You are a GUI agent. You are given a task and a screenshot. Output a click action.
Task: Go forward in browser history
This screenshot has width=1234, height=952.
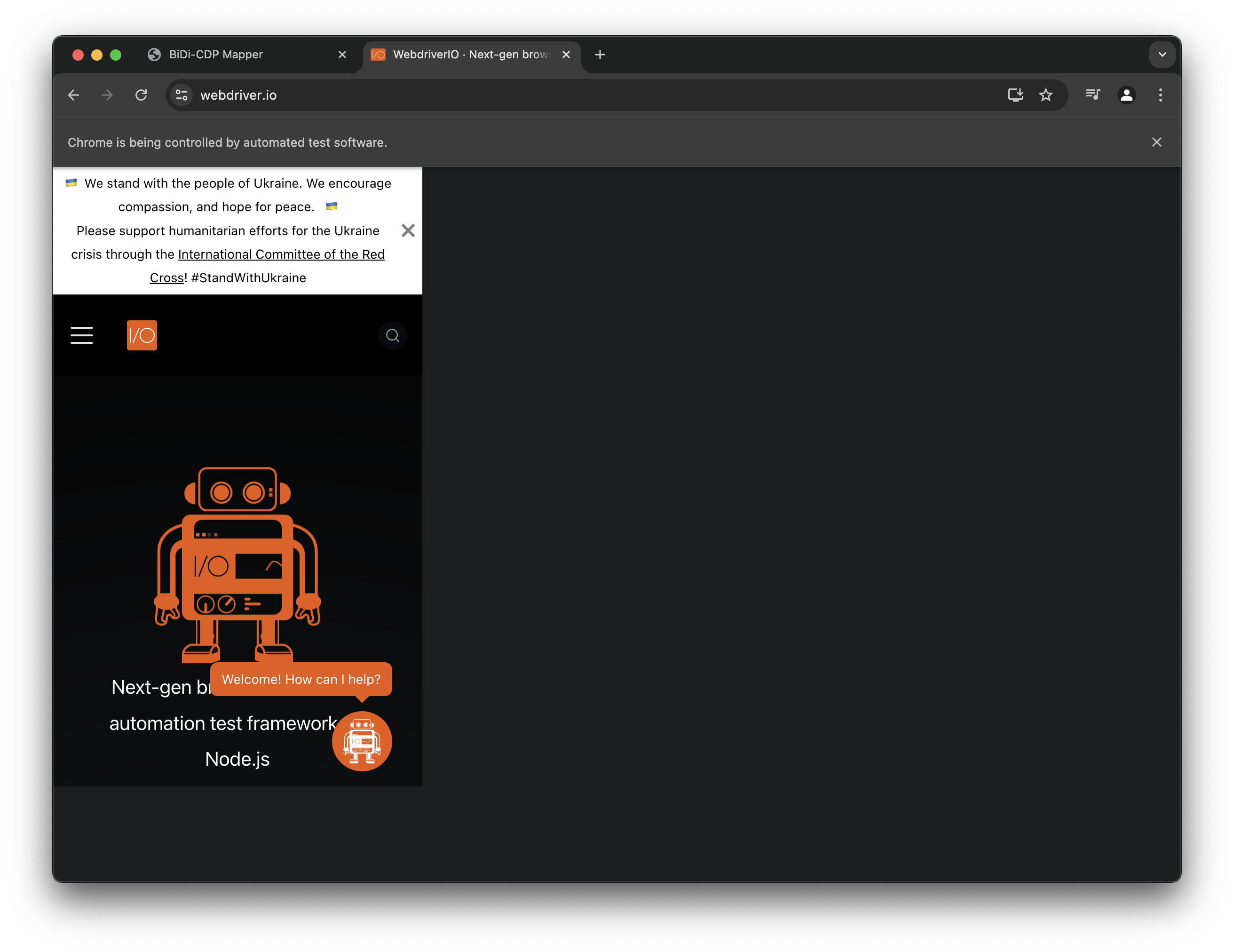107,95
